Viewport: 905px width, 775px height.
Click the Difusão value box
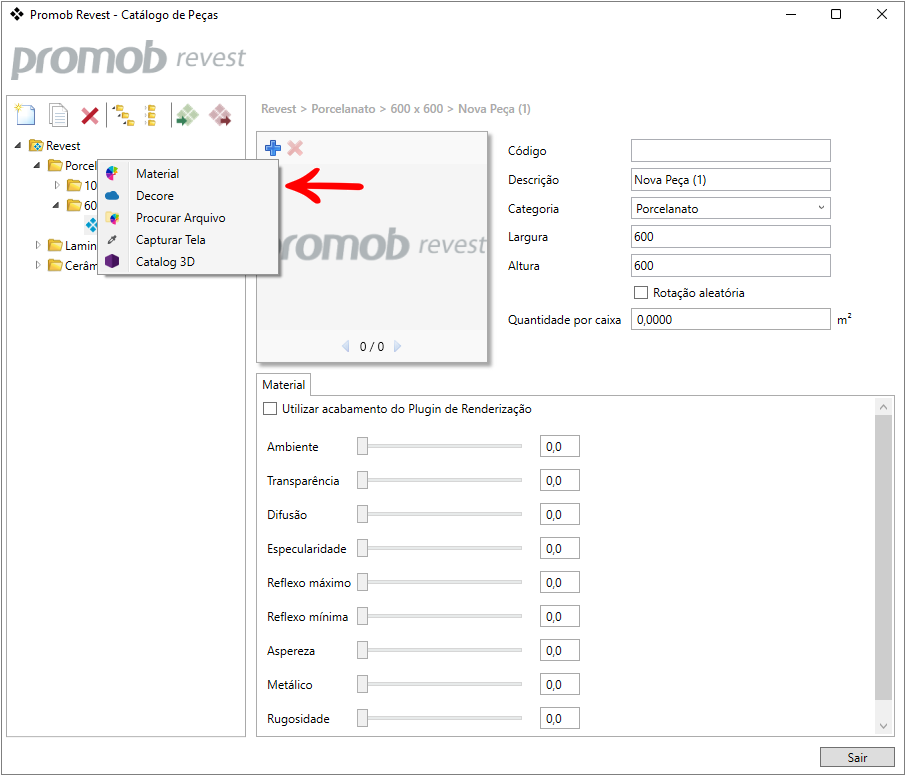click(x=559, y=514)
